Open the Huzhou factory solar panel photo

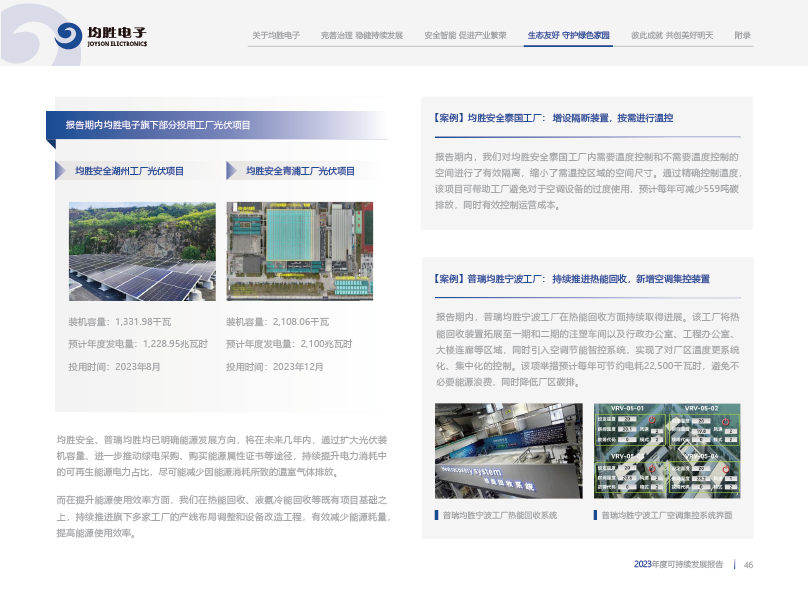click(x=135, y=251)
